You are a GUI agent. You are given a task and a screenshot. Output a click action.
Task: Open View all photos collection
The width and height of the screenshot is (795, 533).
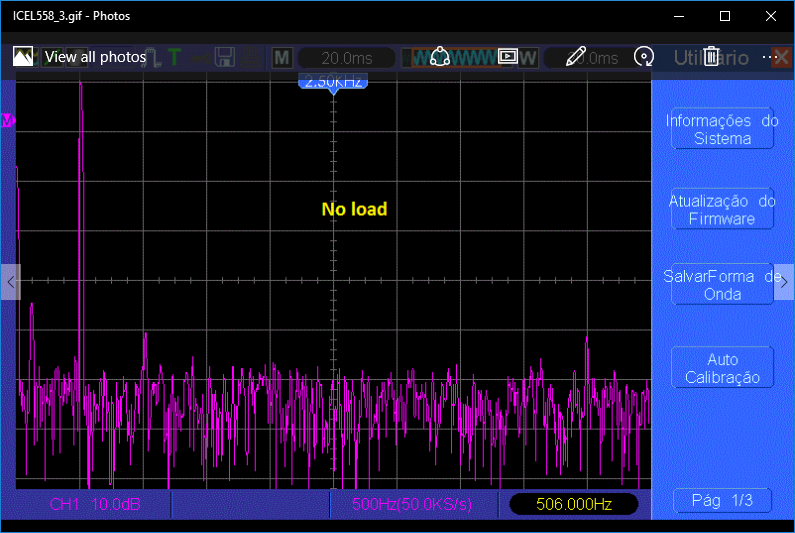[80, 57]
